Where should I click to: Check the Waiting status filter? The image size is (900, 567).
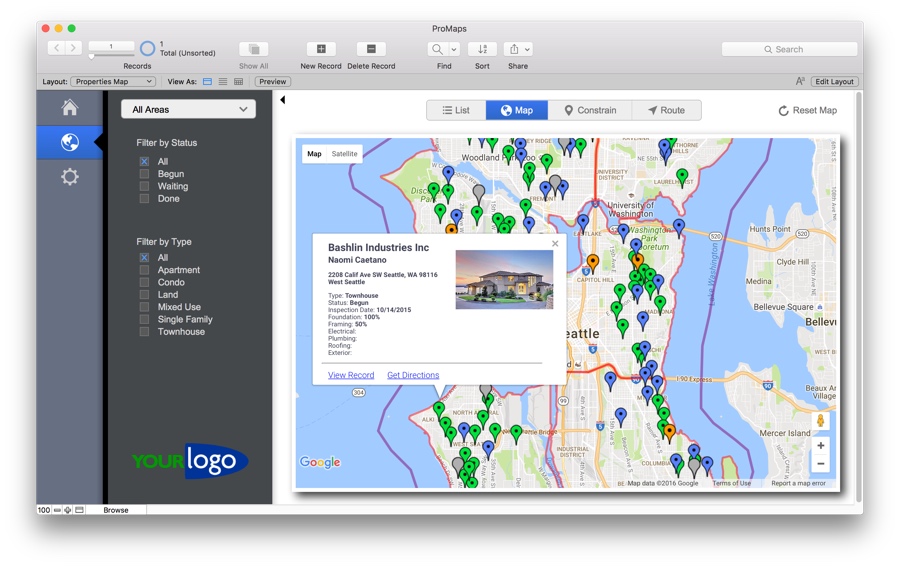click(144, 186)
